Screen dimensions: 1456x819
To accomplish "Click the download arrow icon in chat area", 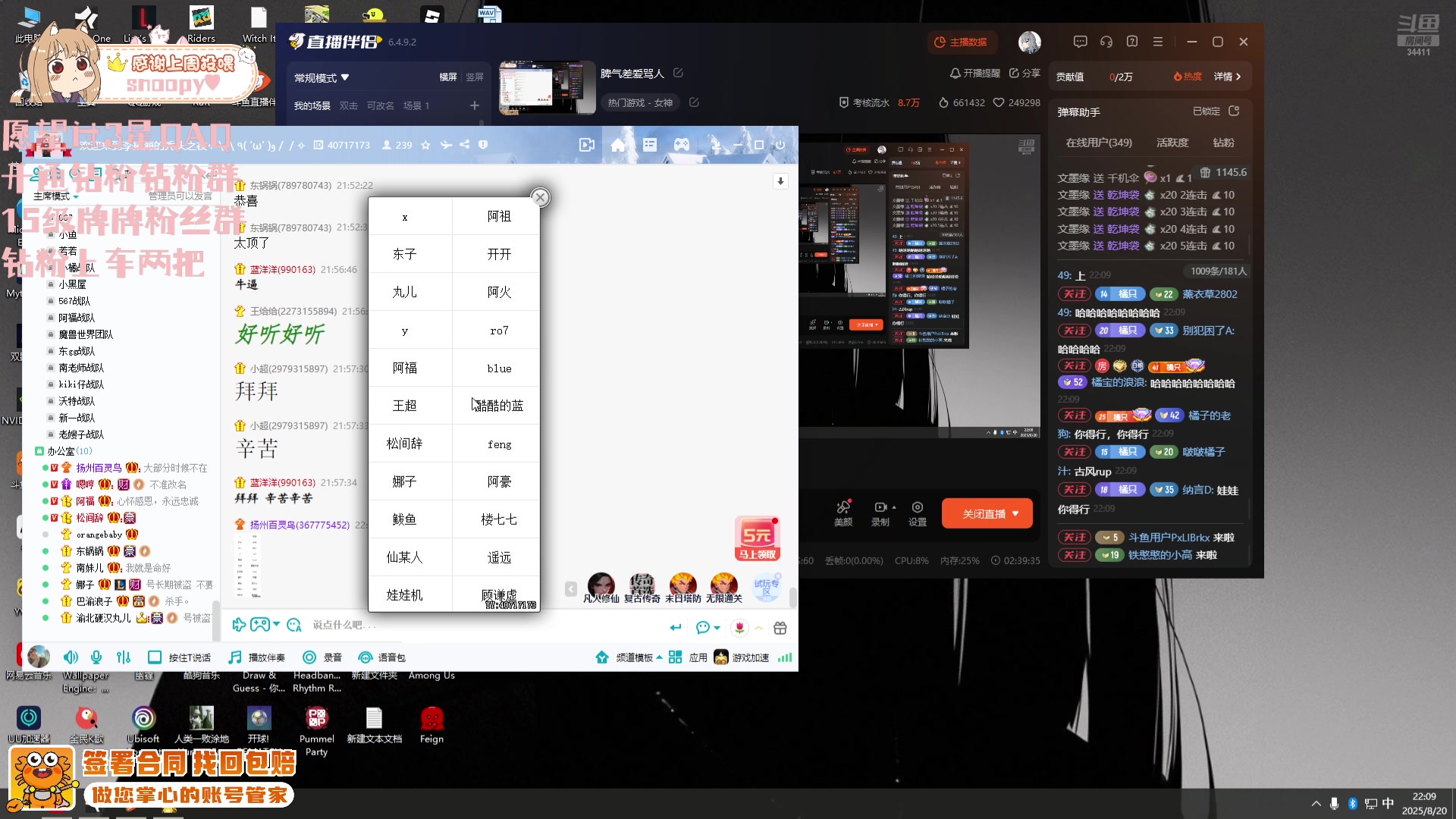I will [x=780, y=181].
